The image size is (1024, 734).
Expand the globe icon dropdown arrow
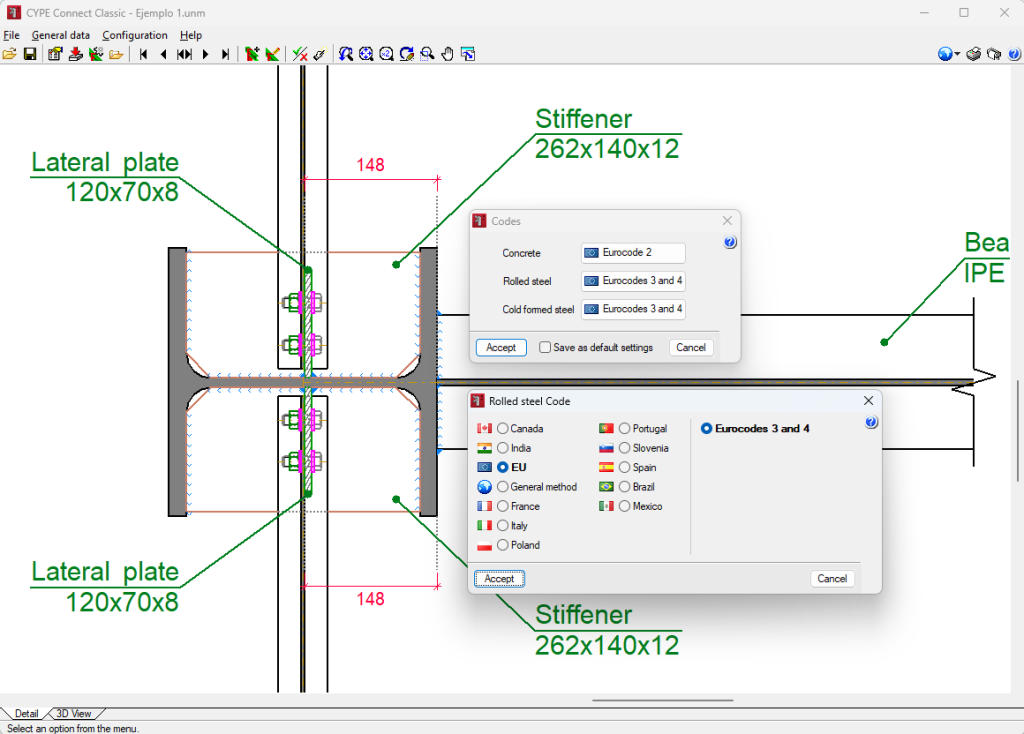click(957, 54)
